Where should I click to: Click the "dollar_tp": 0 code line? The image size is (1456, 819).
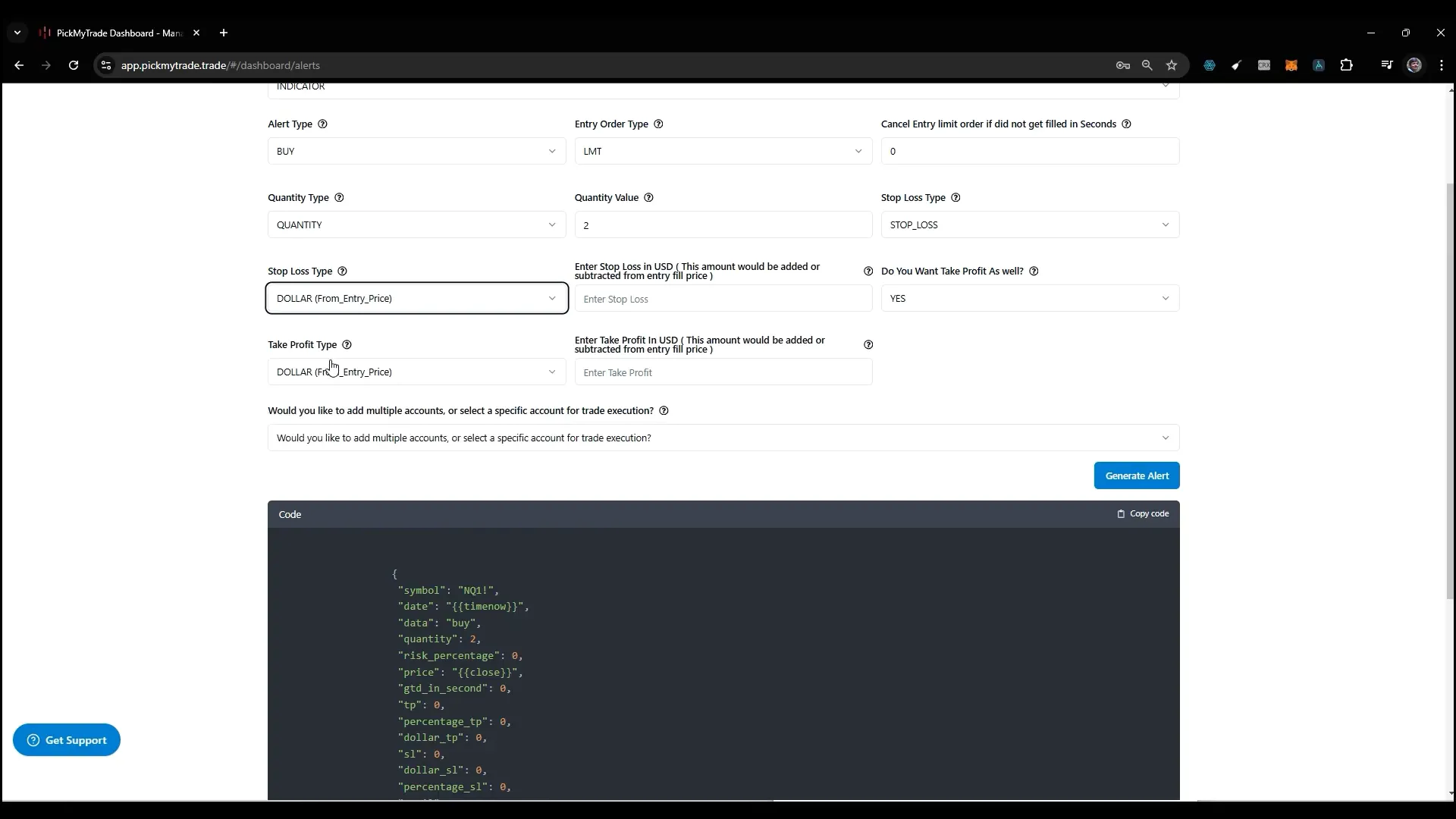tap(442, 737)
